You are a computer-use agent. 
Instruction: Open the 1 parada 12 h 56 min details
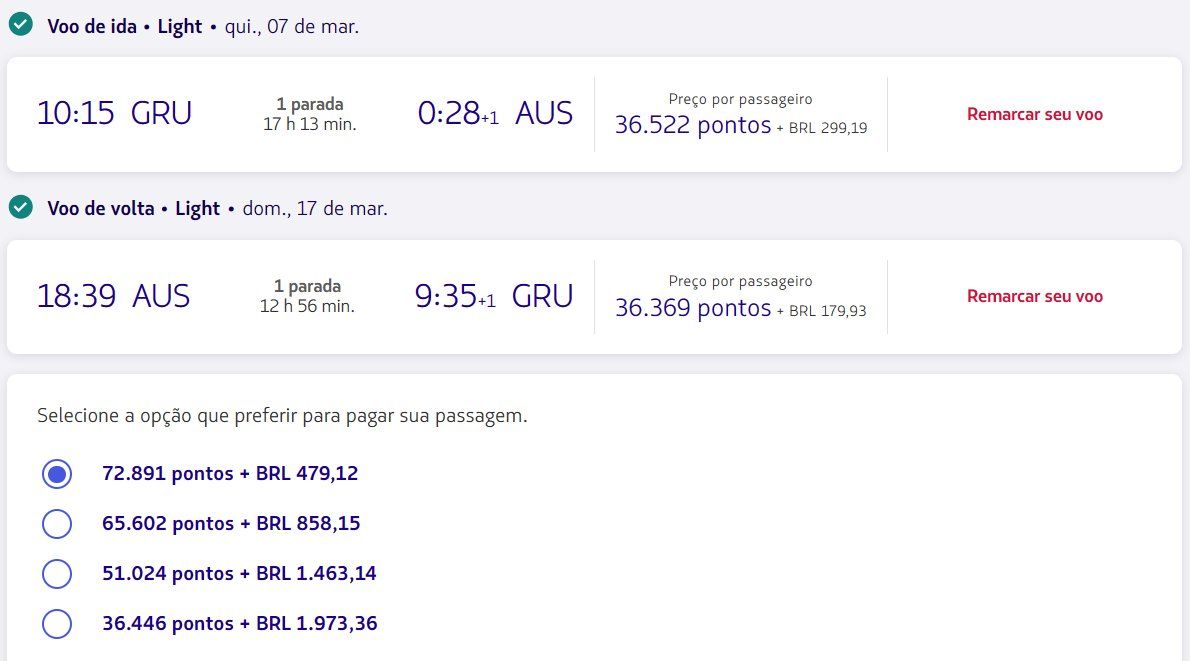tap(307, 296)
